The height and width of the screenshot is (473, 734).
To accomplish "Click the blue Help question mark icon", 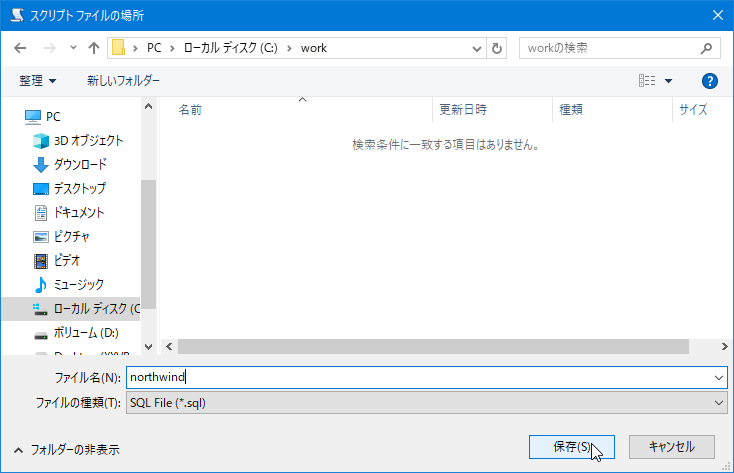I will (x=710, y=81).
